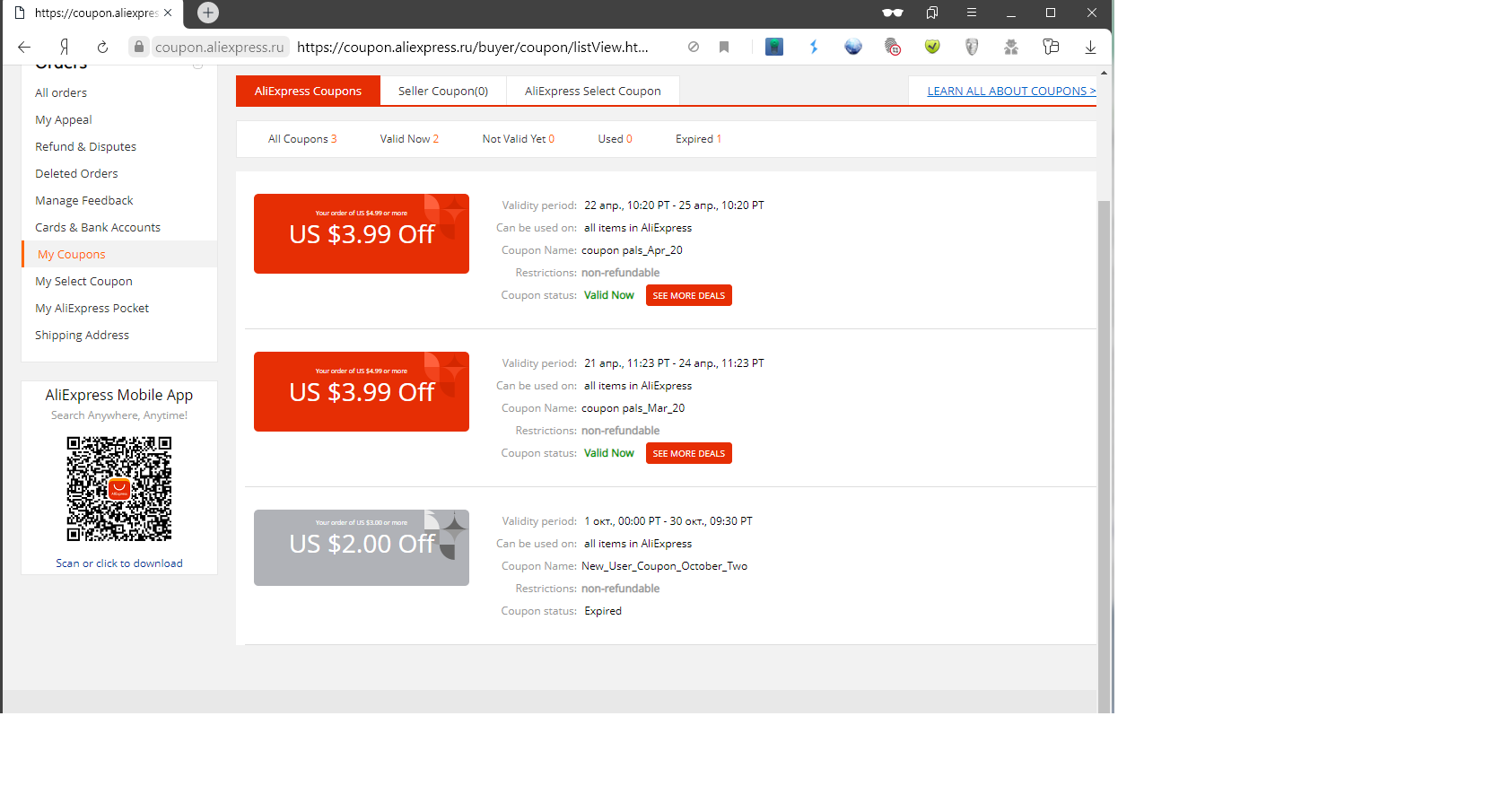
Task: Open the browser Downloads arrow icon
Action: 1090,47
